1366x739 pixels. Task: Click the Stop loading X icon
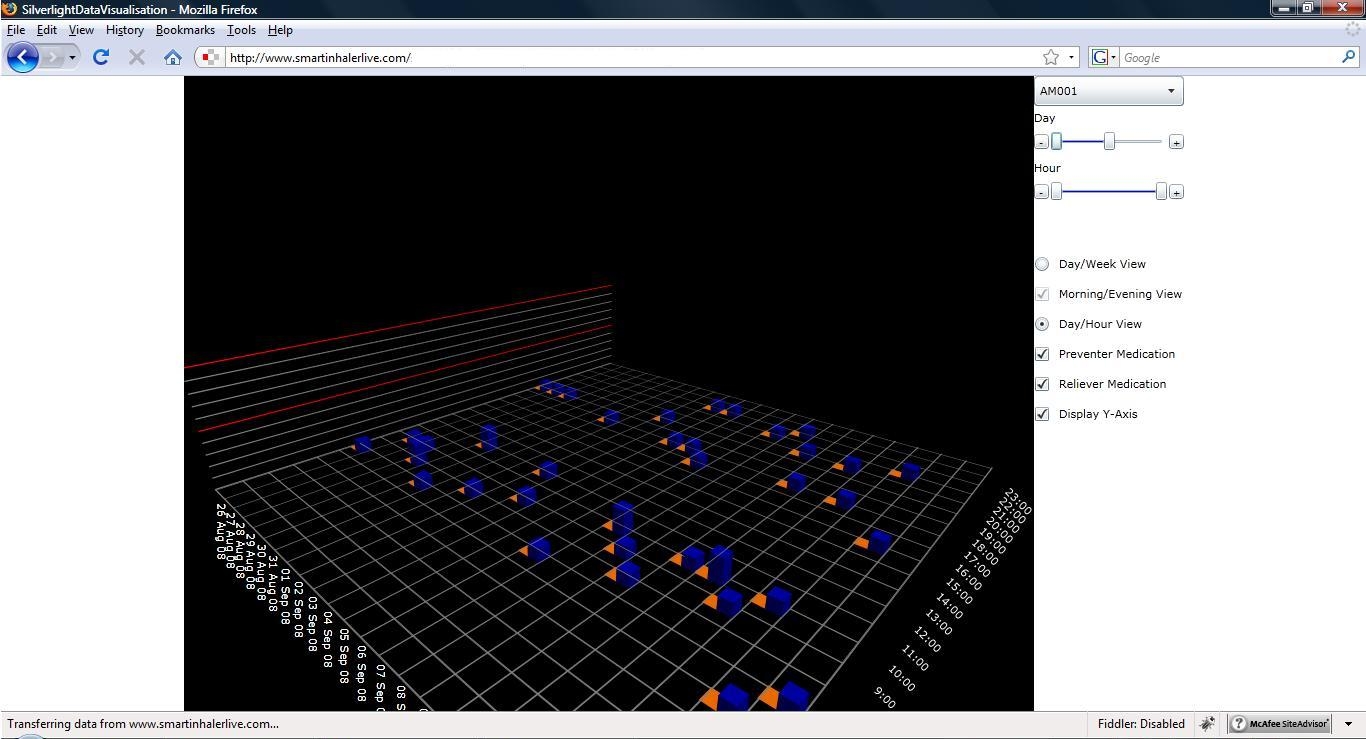pos(137,57)
